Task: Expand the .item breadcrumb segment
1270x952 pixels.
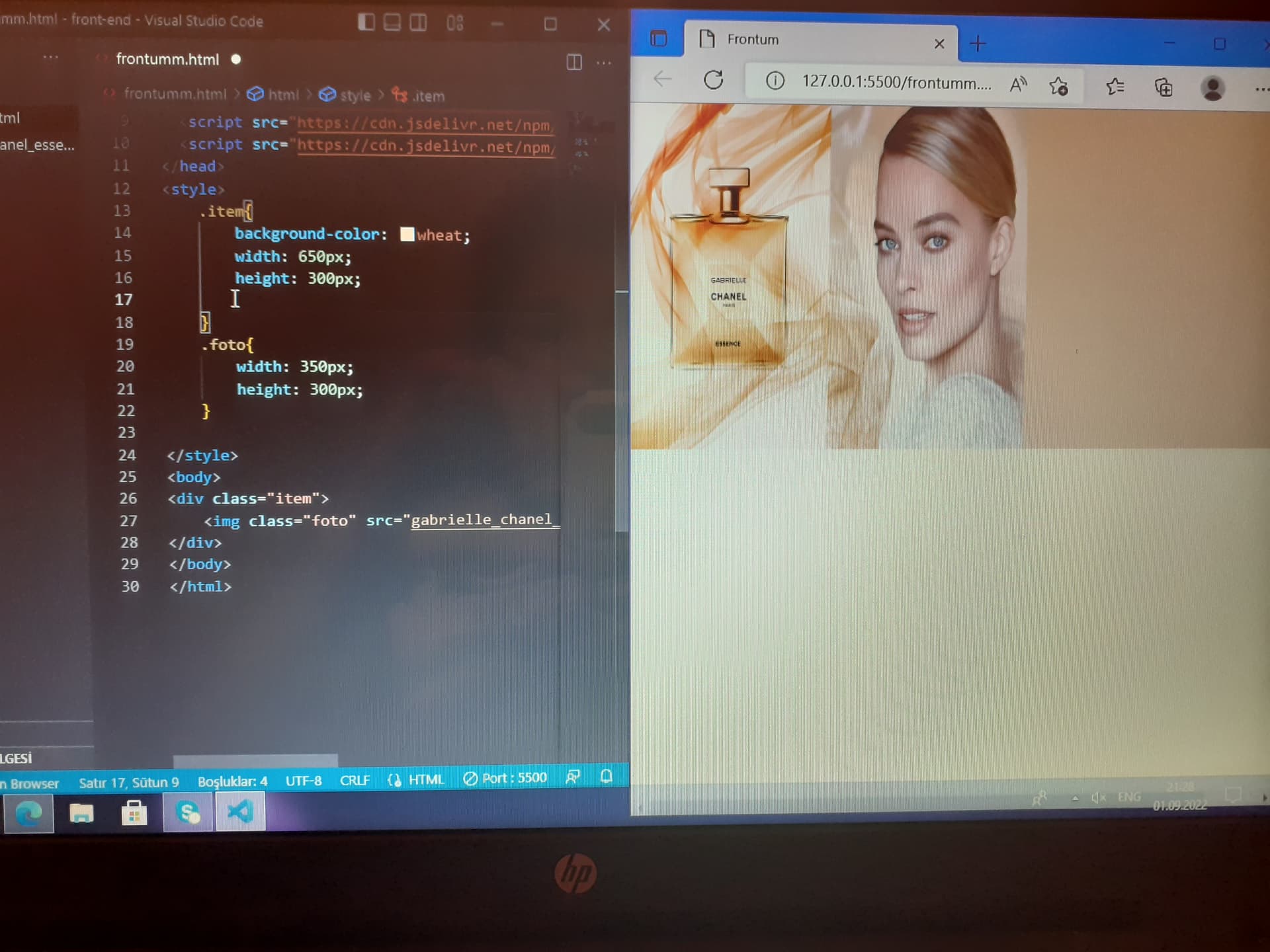Action: pyautogui.click(x=418, y=96)
